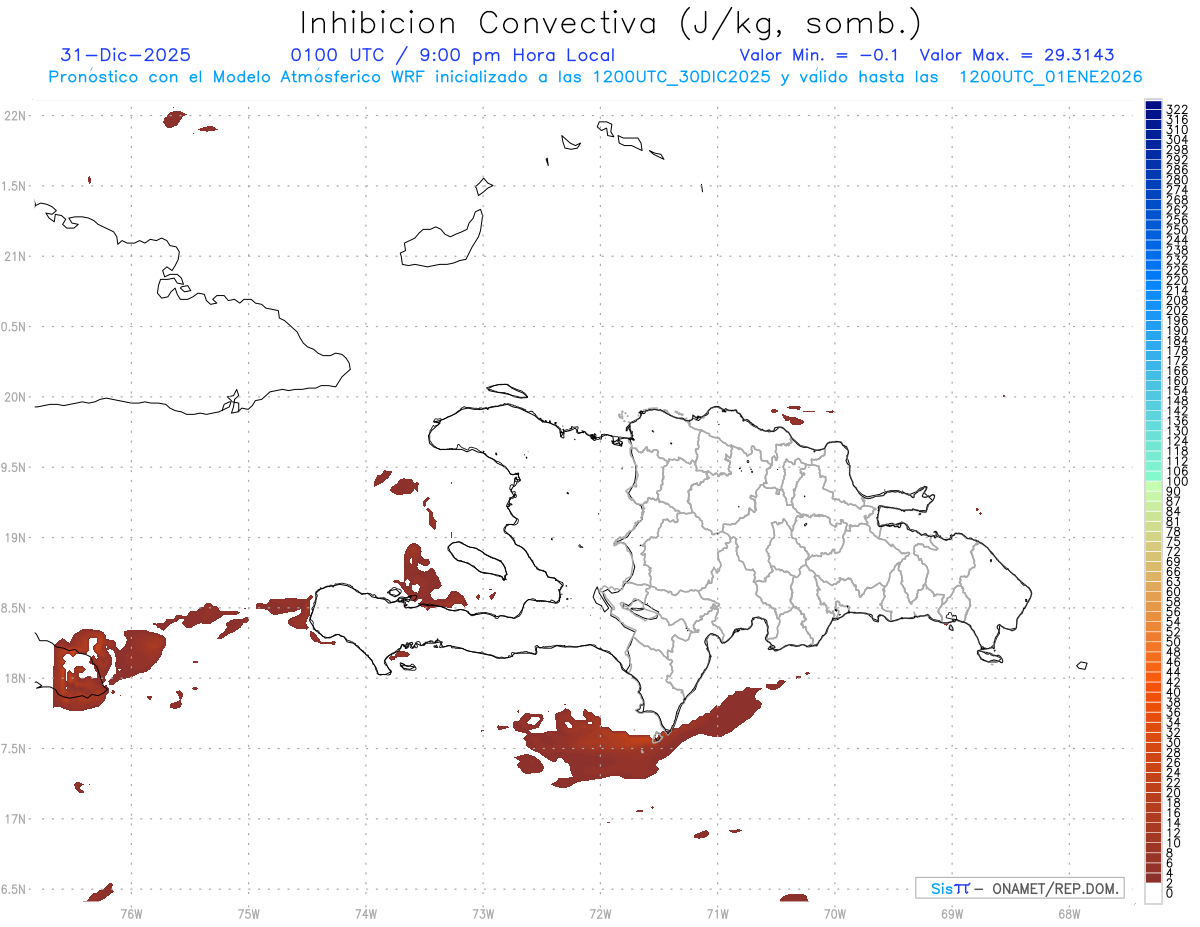The width and height of the screenshot is (1200, 927).
Task: Click the time "0100 UTC / 9:00 pm Hora Local"
Action: pos(452,55)
